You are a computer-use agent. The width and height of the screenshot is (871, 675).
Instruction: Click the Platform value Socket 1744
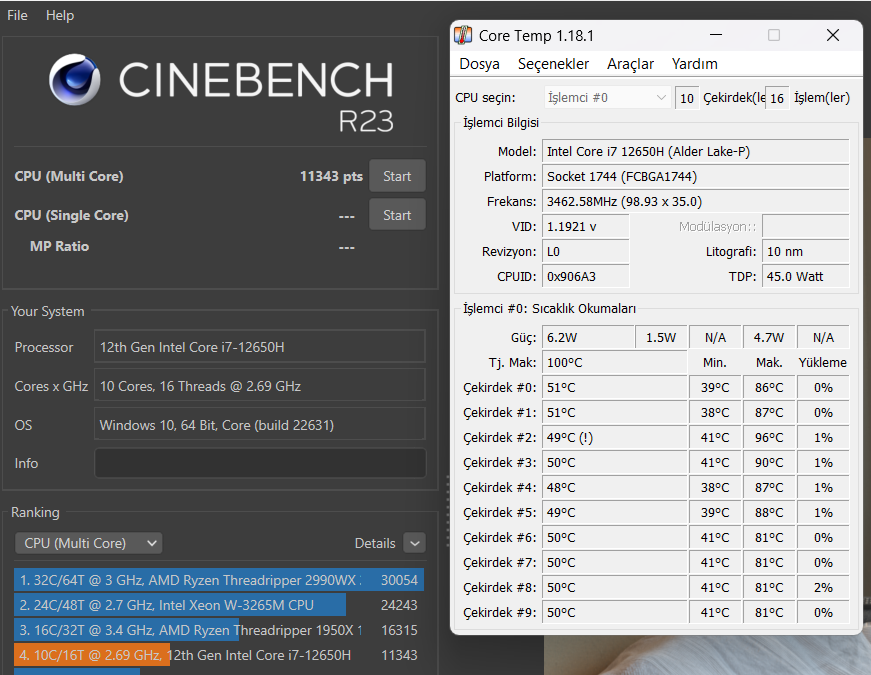[695, 176]
